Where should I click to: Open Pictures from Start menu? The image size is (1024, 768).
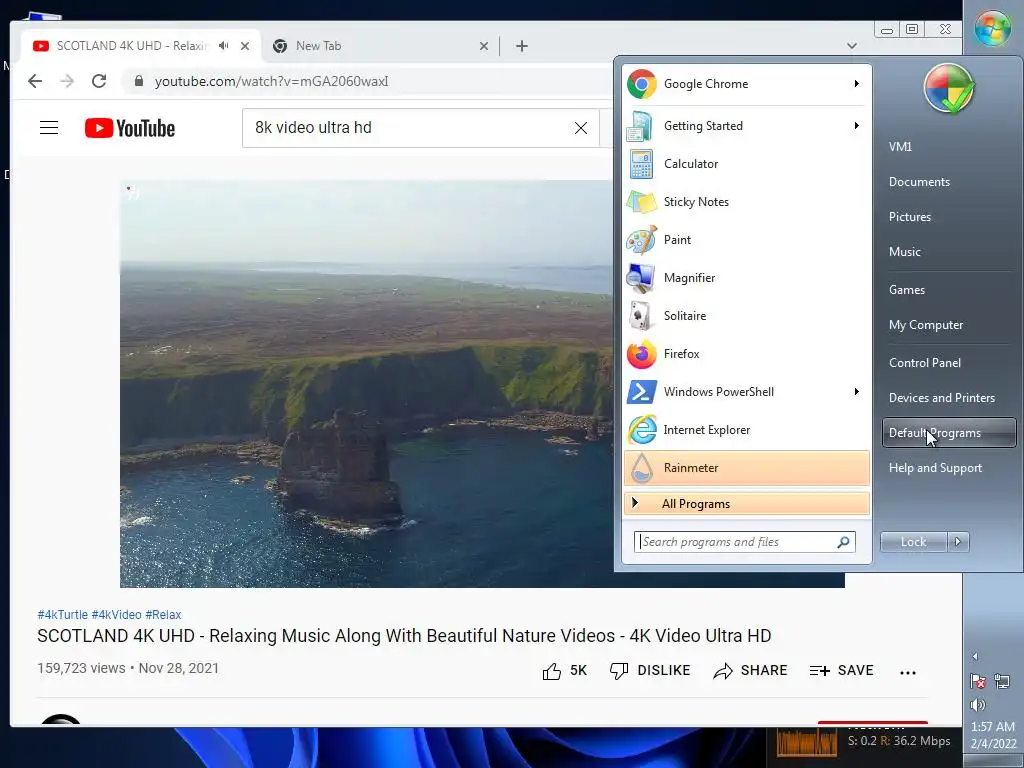pyautogui.click(x=910, y=217)
